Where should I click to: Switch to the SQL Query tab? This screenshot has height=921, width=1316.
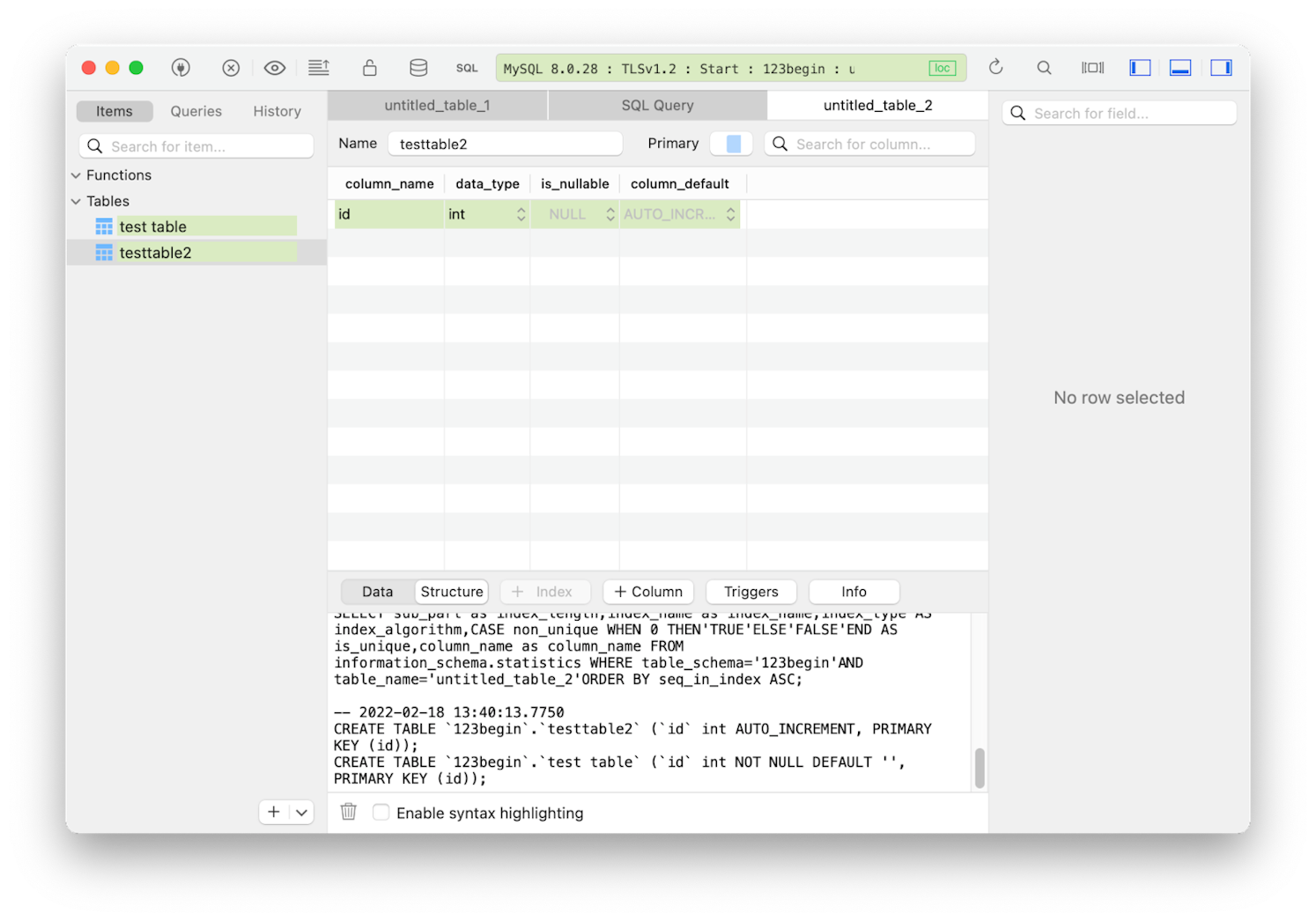(657, 106)
